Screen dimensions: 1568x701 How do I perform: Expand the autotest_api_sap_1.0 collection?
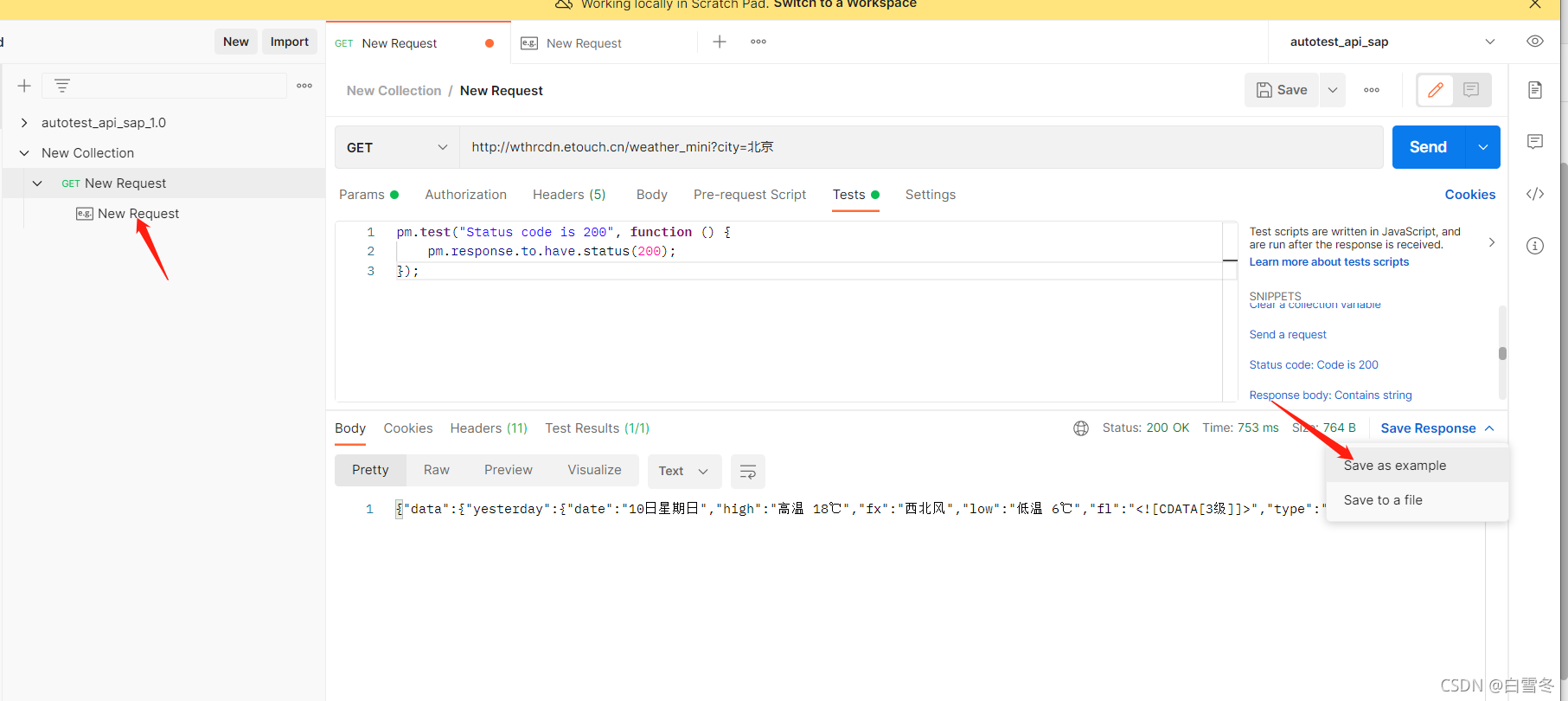pos(24,123)
